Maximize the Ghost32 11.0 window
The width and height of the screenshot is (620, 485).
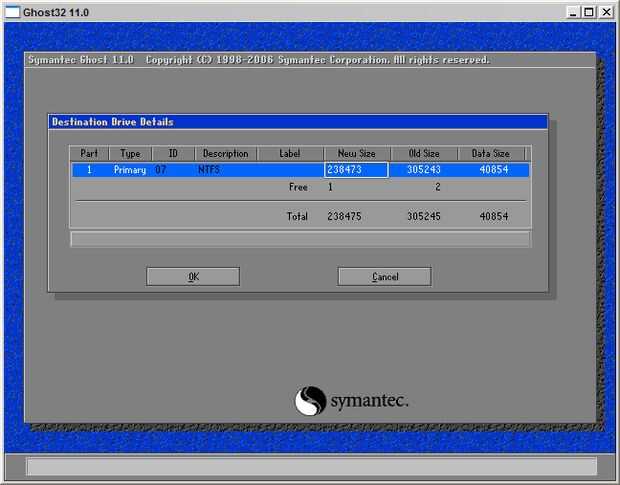click(589, 12)
